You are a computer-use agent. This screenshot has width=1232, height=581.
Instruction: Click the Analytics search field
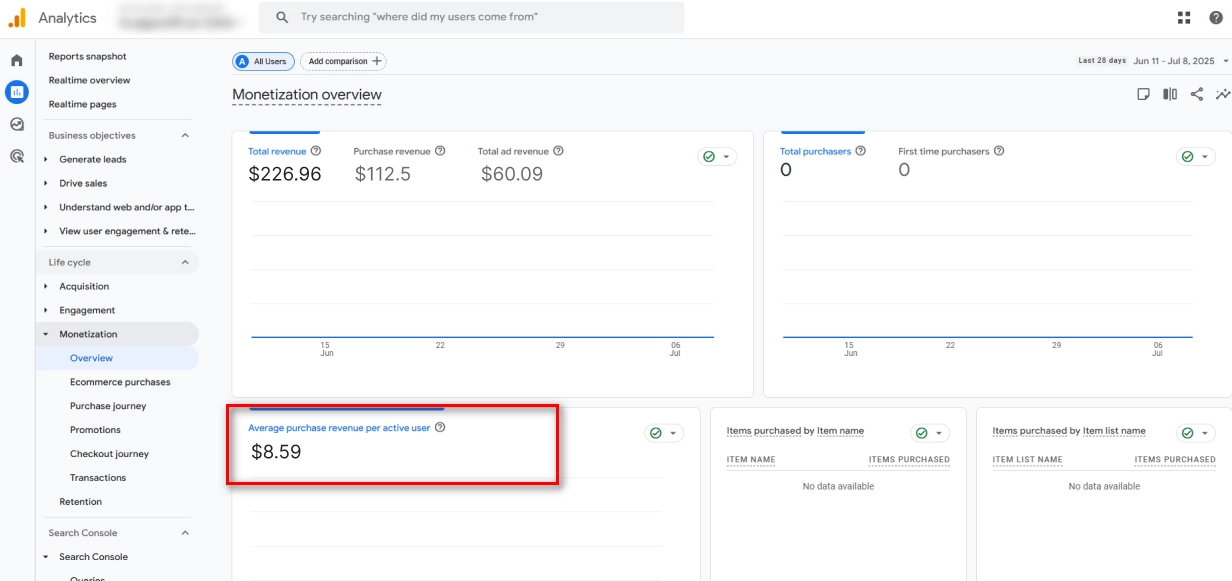[470, 17]
